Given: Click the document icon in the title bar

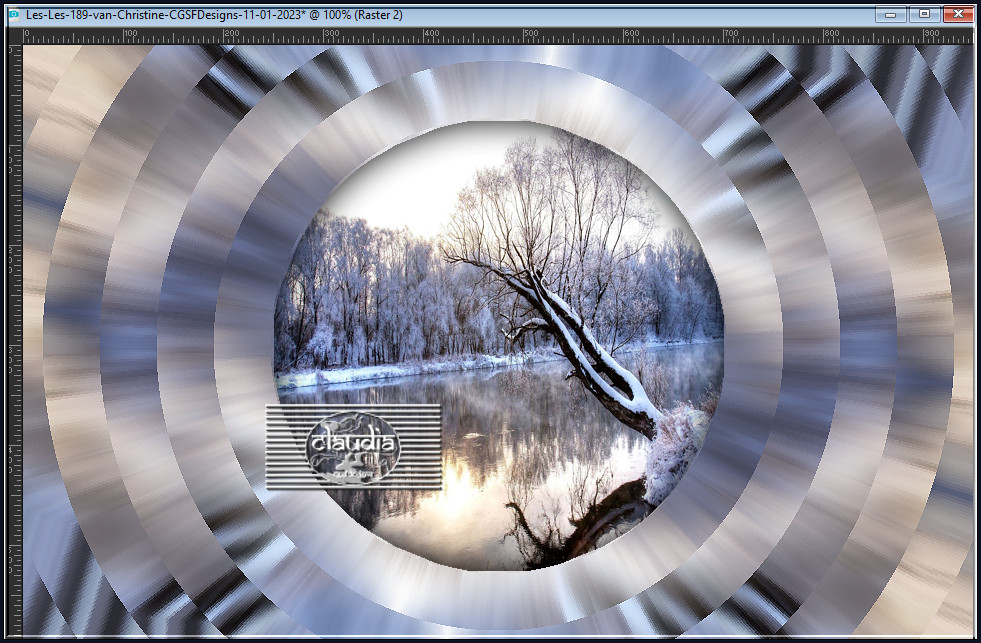Looking at the screenshot, I should (14, 14).
